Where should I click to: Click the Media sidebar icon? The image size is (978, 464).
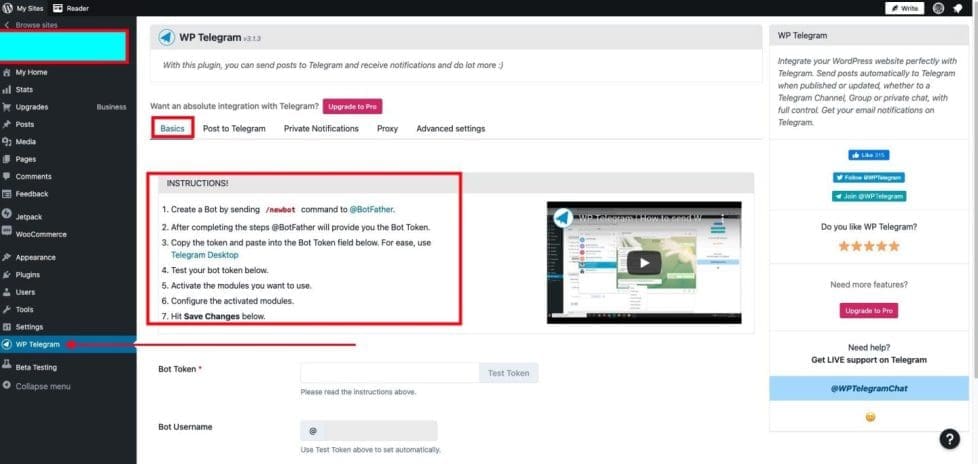[x=7, y=142]
